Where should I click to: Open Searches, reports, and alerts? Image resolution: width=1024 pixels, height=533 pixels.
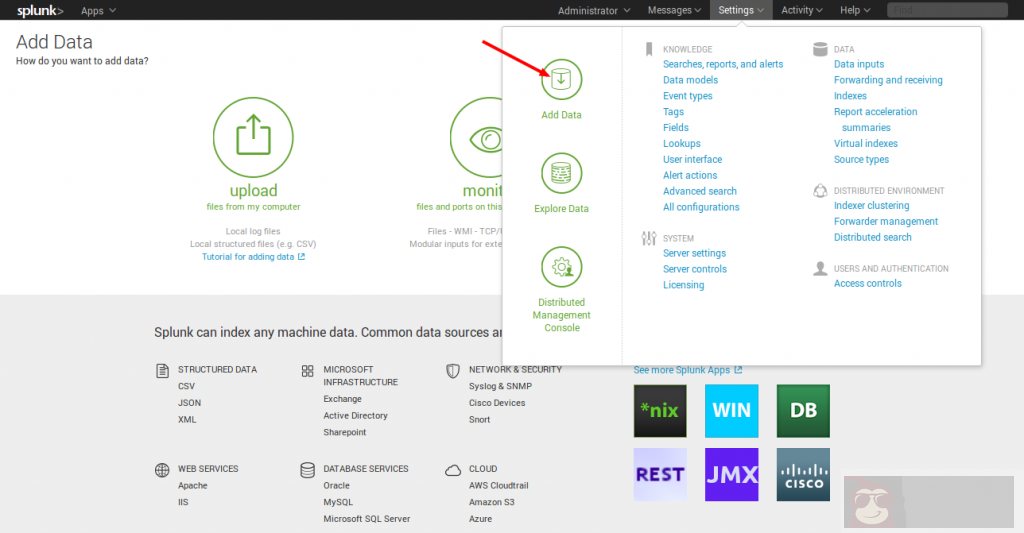[723, 64]
